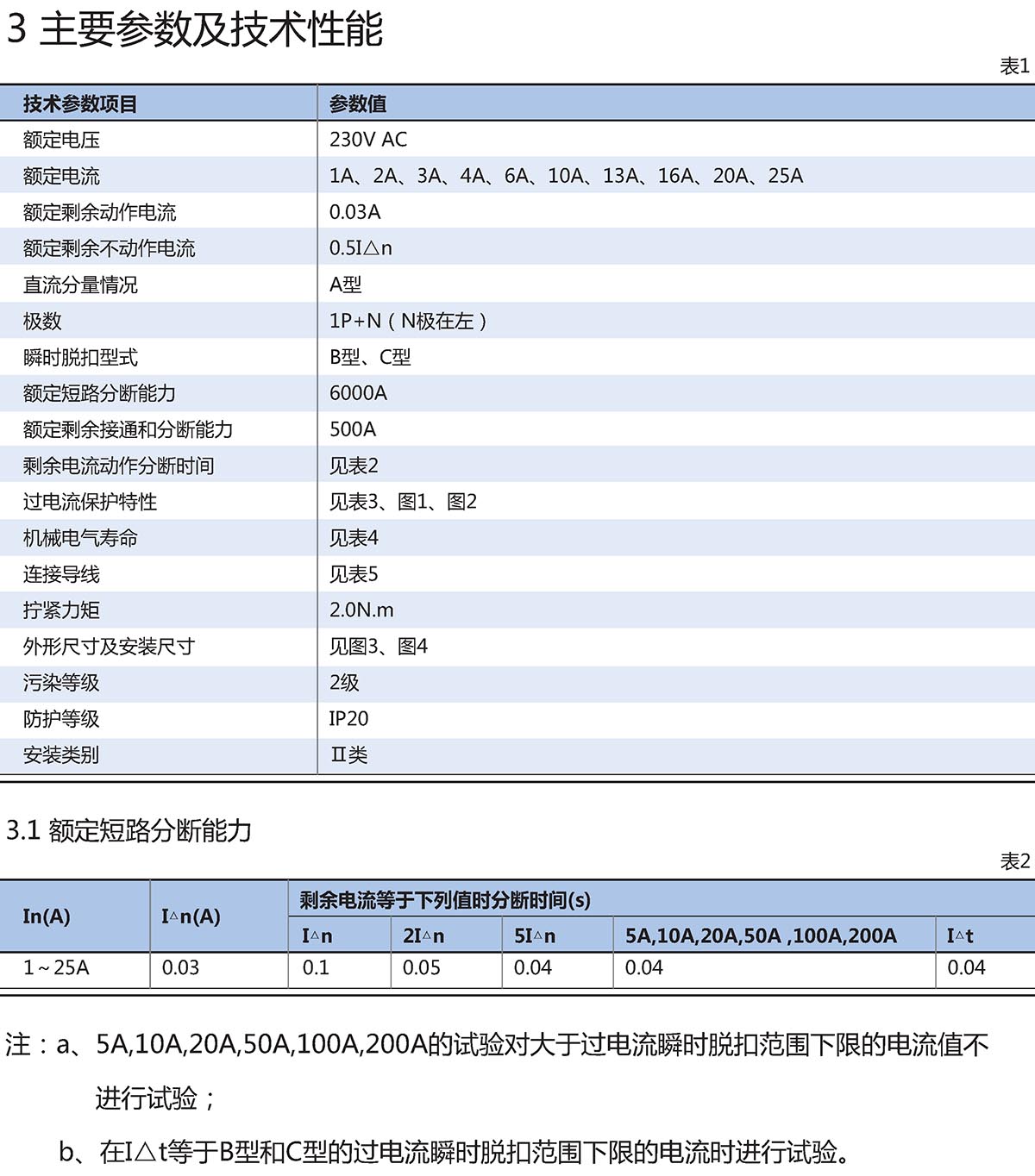Screen dimensions: 1035x1176
Task: Click the 0.5I△n parameter value
Action: [361, 248]
